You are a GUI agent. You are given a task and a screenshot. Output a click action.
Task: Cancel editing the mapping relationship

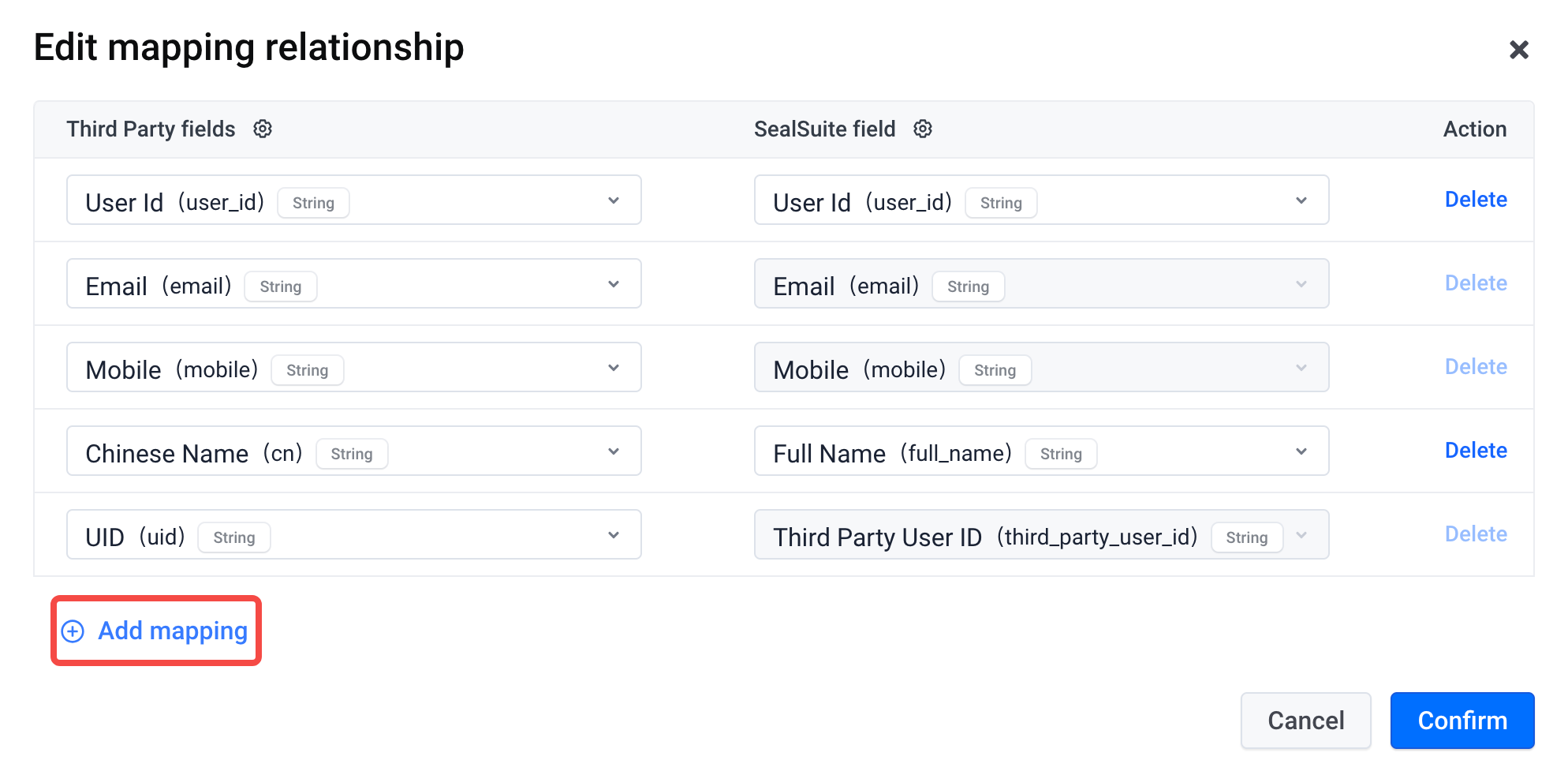[1306, 721]
